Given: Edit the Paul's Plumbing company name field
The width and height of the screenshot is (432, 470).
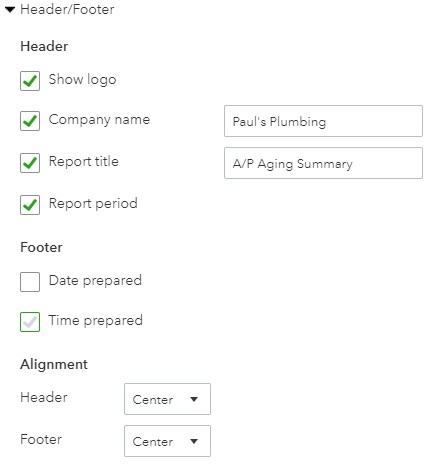Looking at the screenshot, I should click(x=323, y=121).
